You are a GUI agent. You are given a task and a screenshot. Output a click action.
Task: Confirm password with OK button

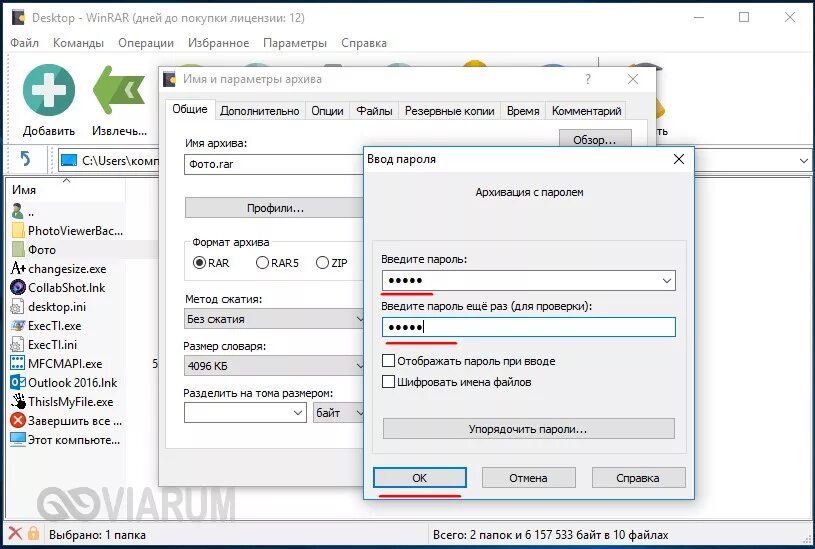419,478
